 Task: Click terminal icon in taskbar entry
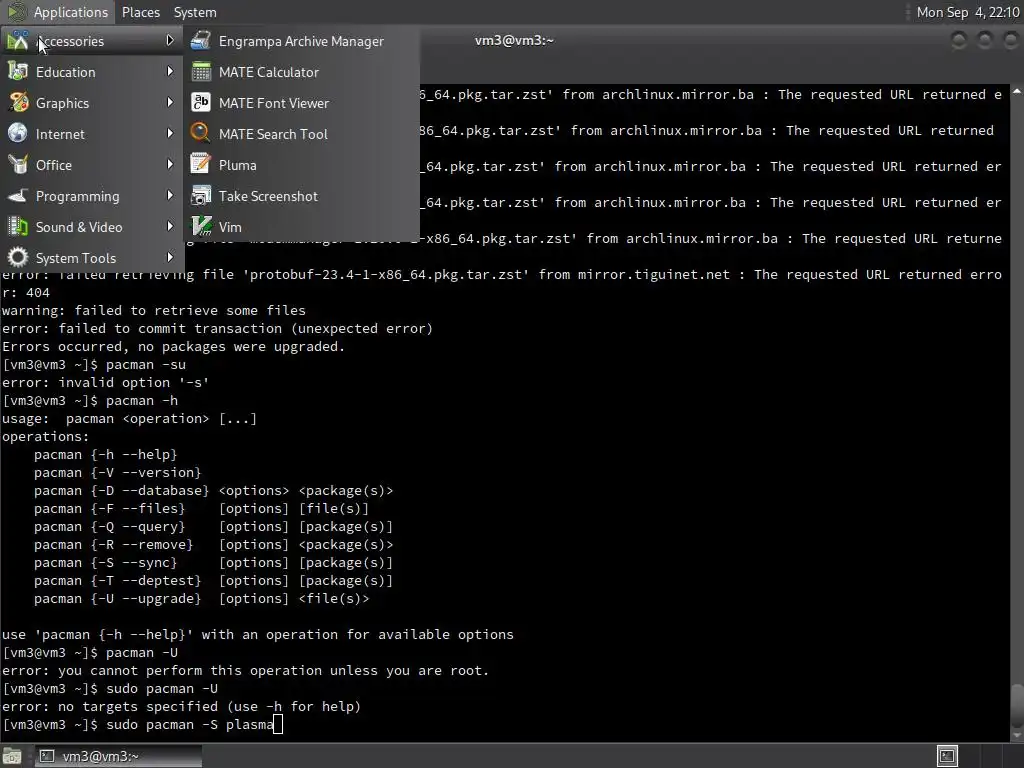[x=47, y=756]
